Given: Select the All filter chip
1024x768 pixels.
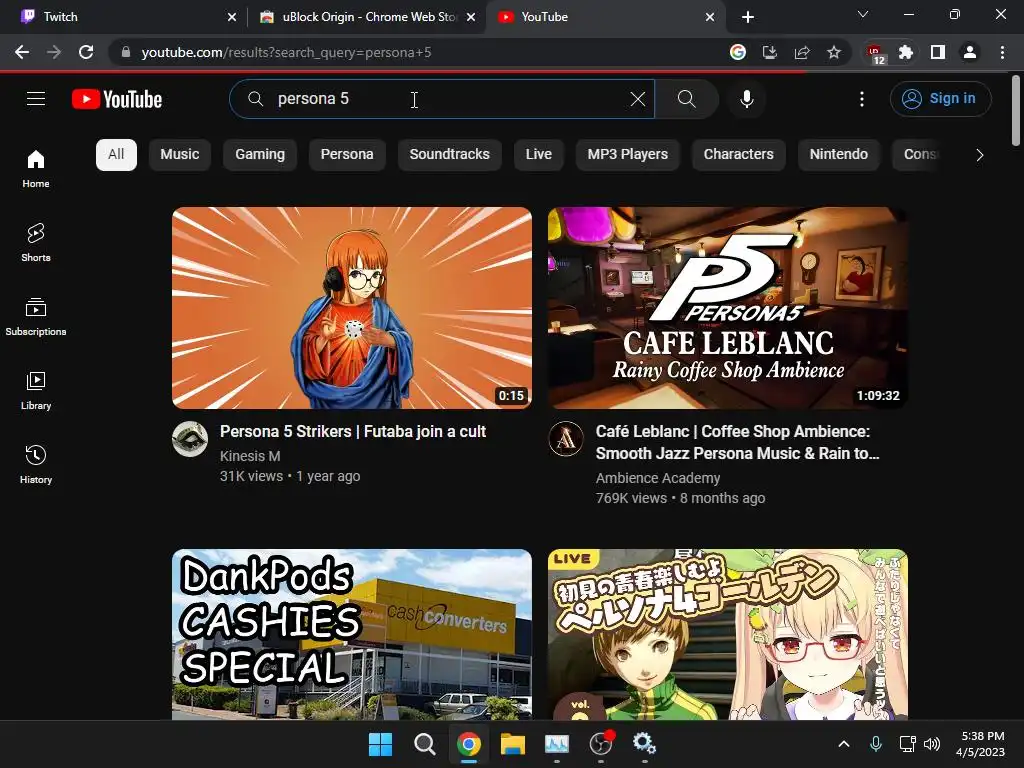Looking at the screenshot, I should click(x=116, y=155).
